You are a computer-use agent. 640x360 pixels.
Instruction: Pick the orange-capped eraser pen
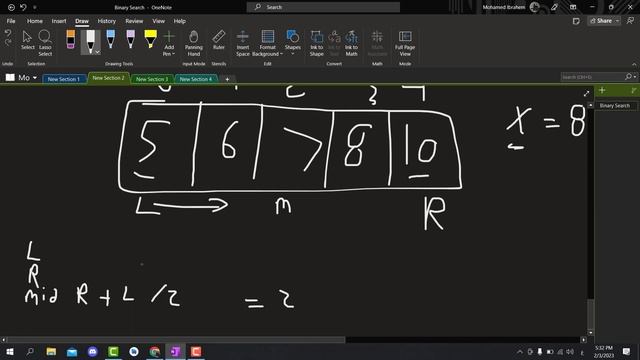[71, 40]
